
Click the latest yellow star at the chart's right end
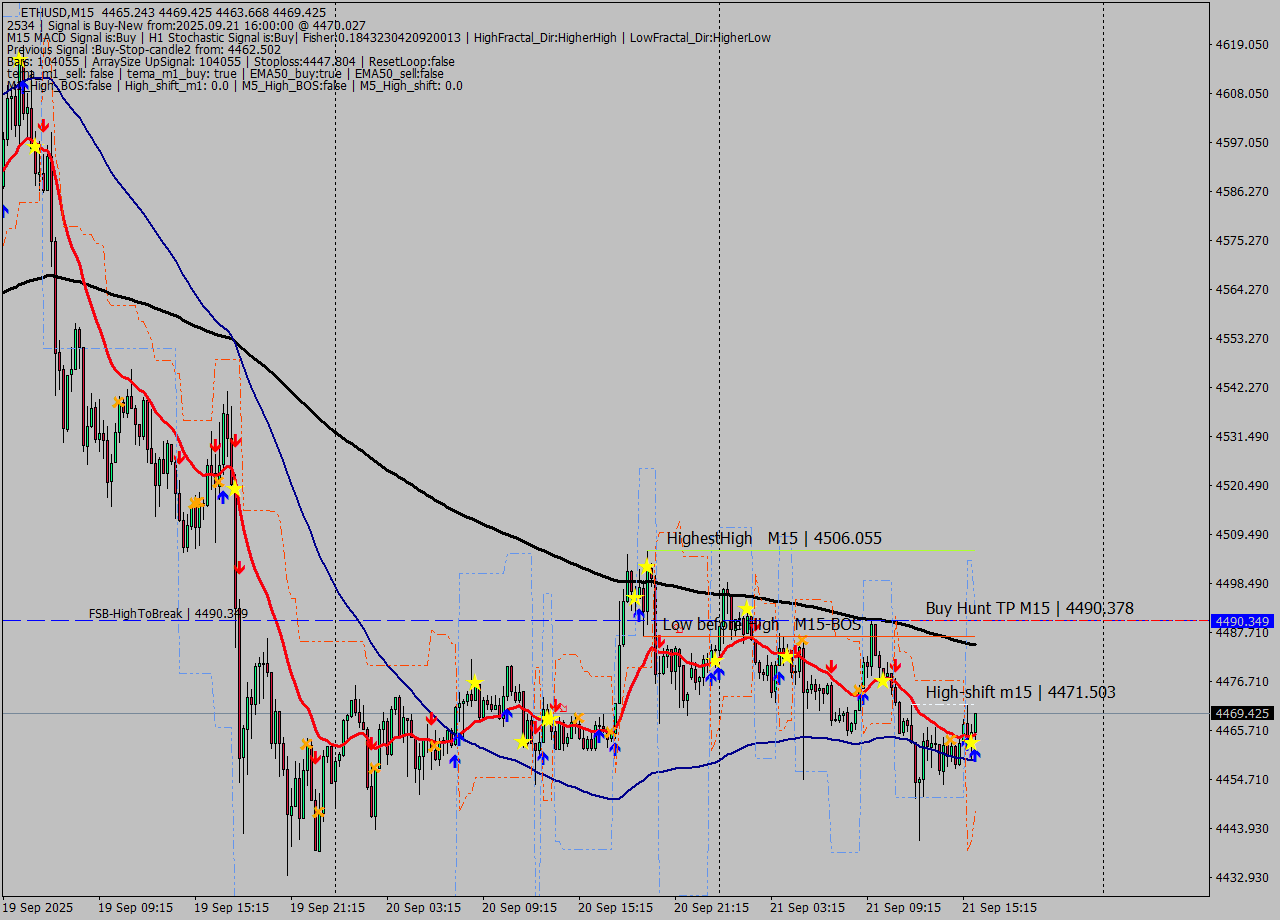[970, 743]
